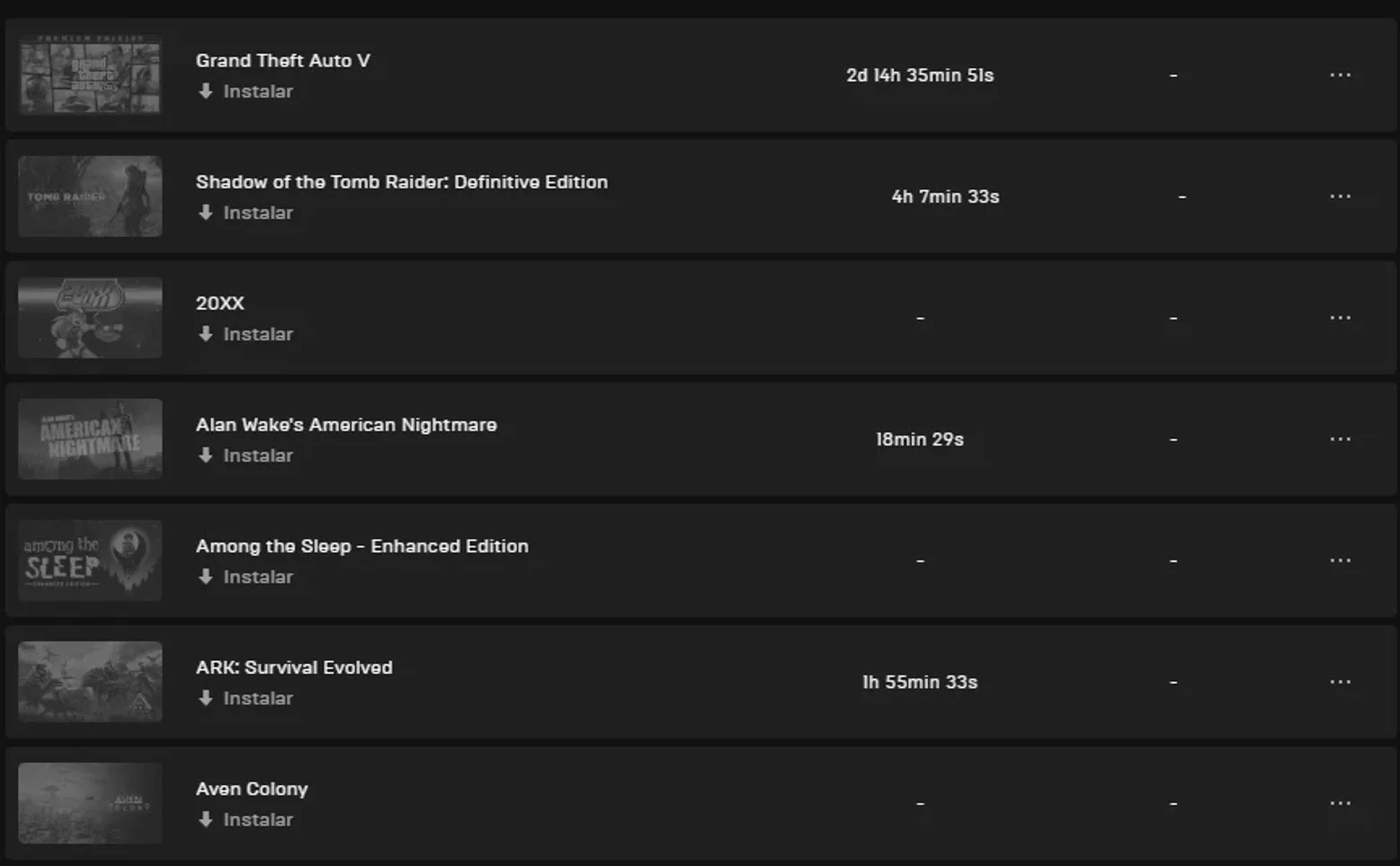Install Alan Wake's American Nightmare
This screenshot has width=1400, height=866.
246,456
